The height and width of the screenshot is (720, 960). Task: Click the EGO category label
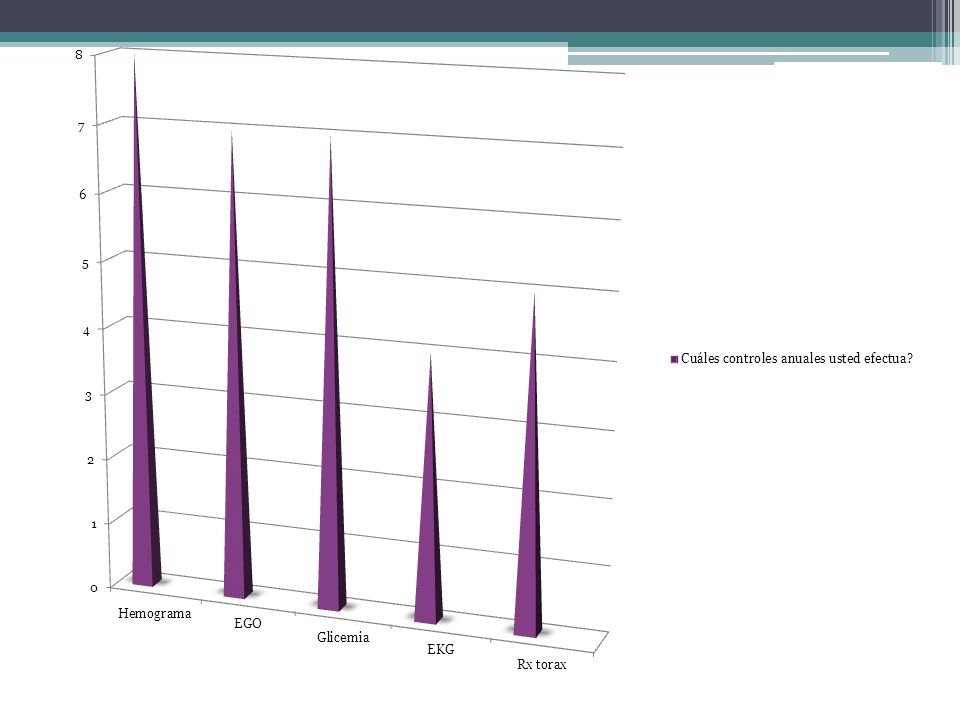click(248, 623)
